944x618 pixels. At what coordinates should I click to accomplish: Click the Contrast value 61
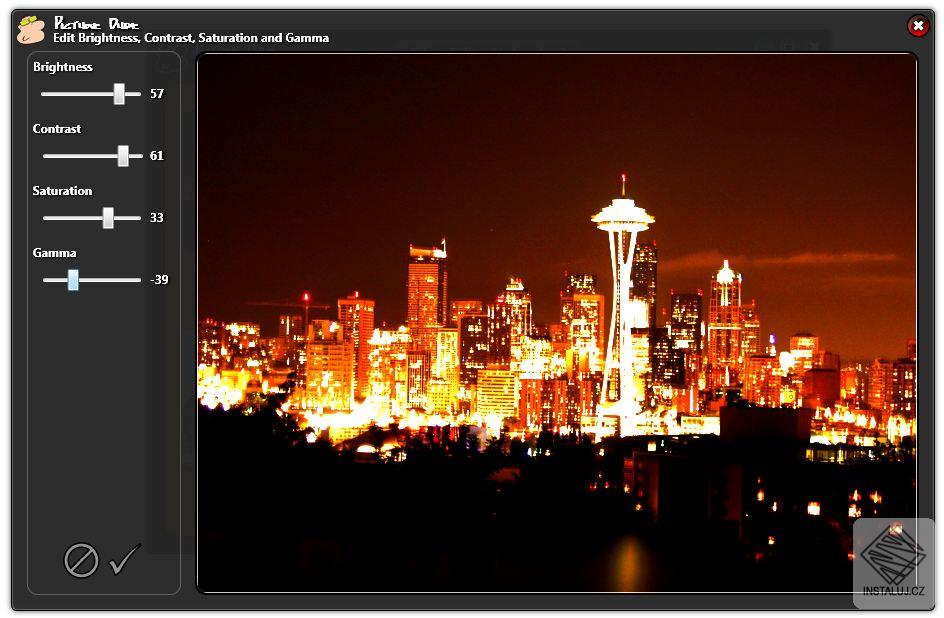(x=157, y=156)
